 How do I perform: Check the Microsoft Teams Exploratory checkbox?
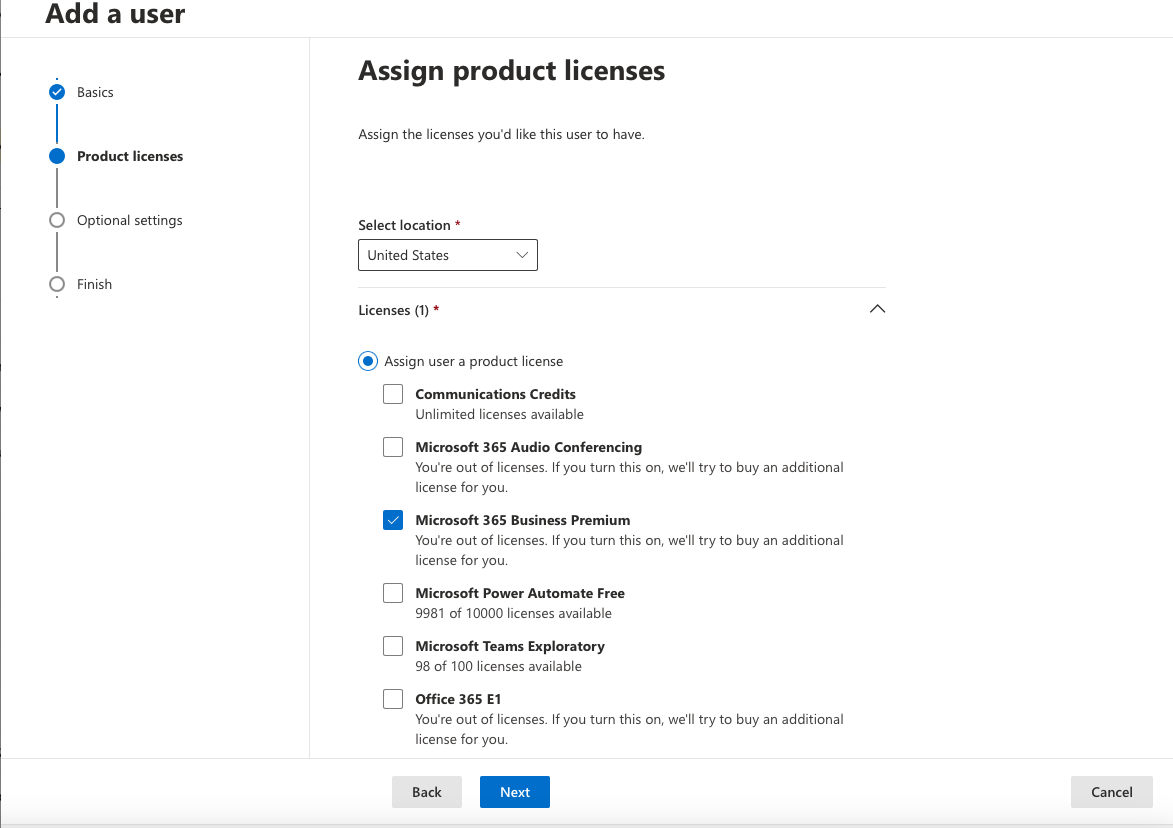(393, 646)
